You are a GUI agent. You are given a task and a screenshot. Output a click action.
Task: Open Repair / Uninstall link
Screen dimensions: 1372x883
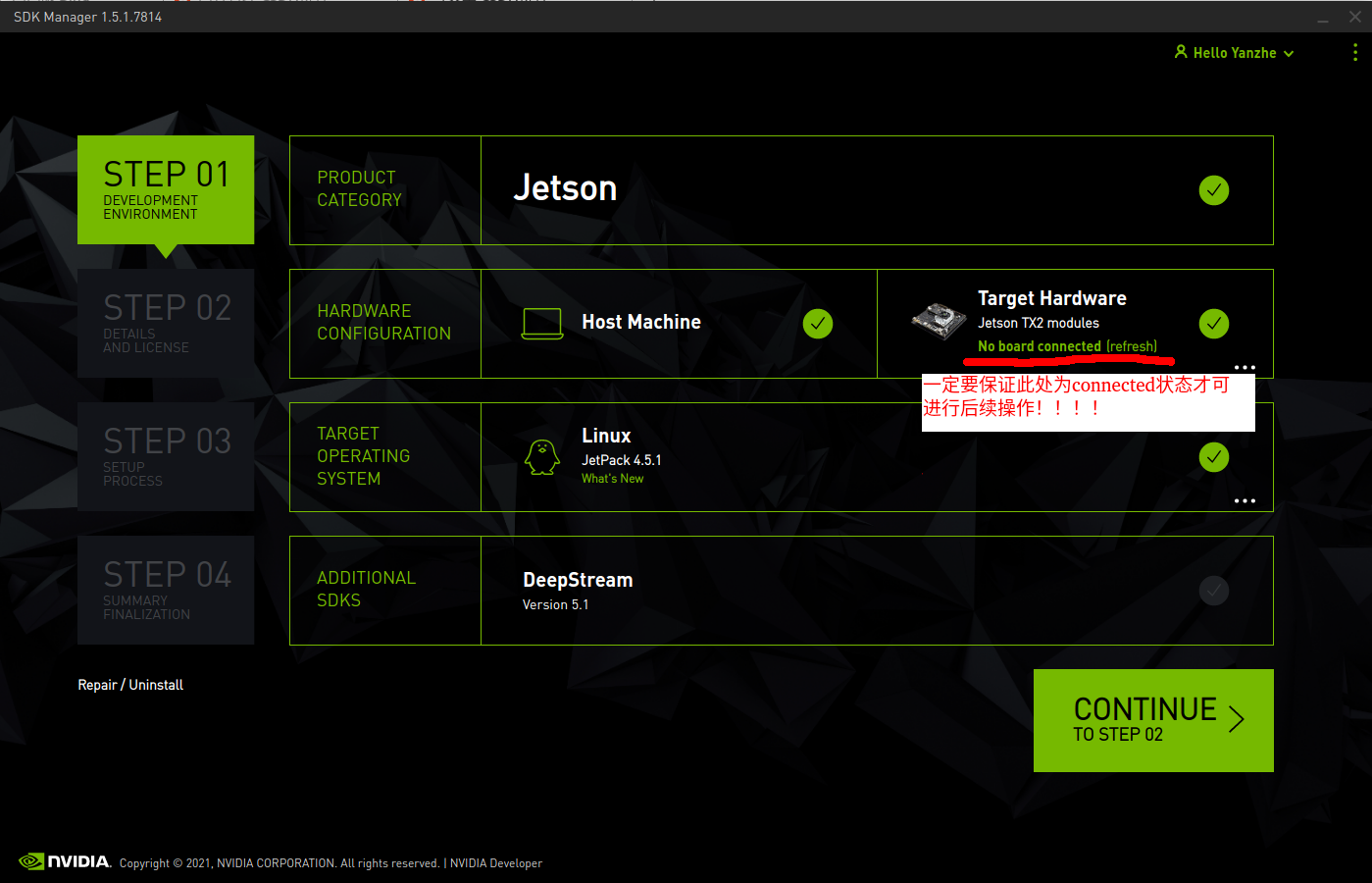(x=130, y=685)
